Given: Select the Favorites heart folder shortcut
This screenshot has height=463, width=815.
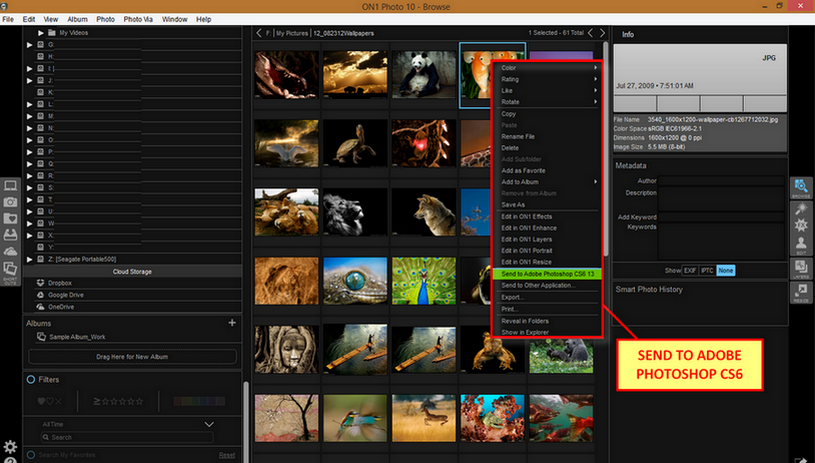Looking at the screenshot, I should point(10,218).
